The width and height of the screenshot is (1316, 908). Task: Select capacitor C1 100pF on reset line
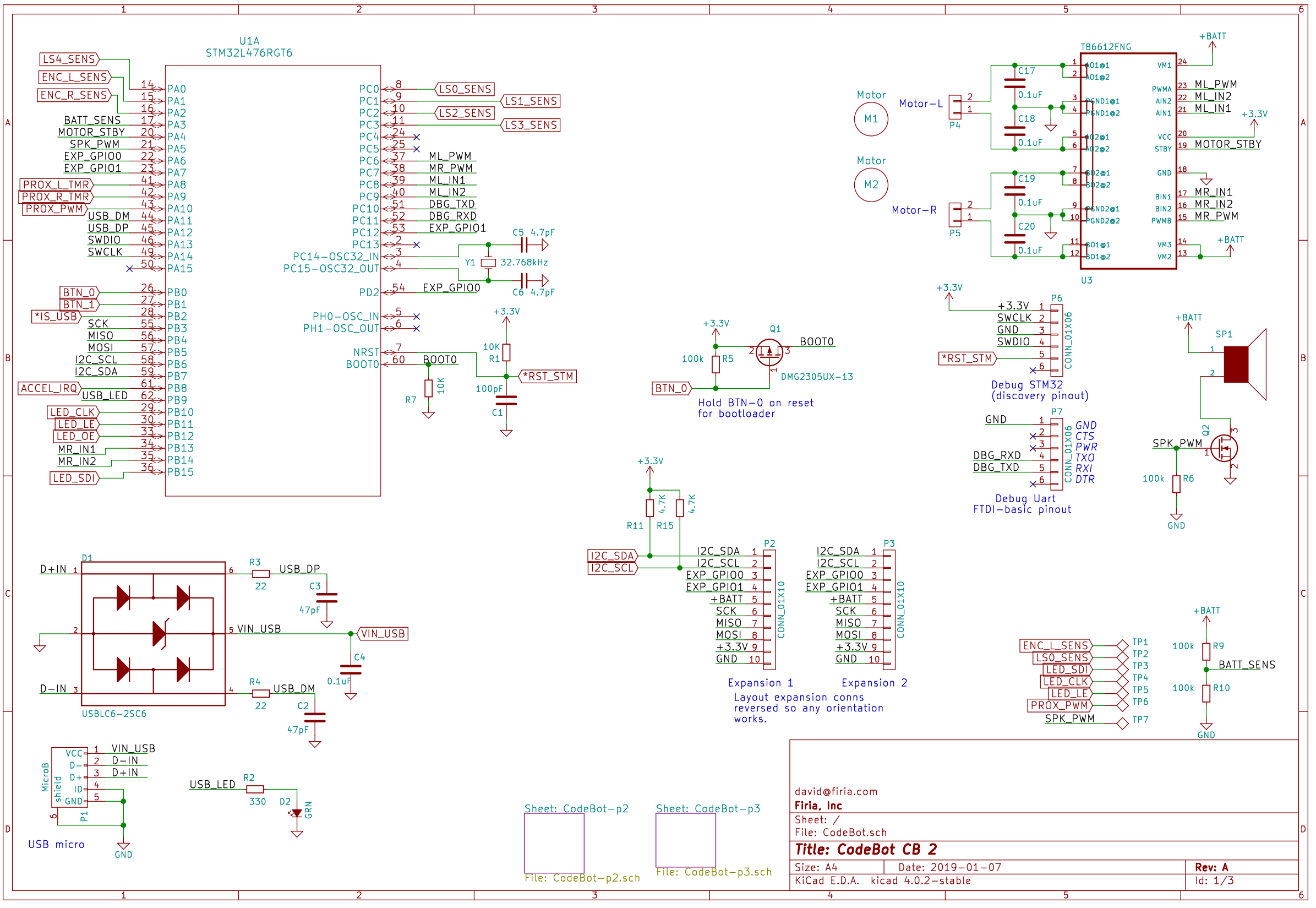click(506, 400)
